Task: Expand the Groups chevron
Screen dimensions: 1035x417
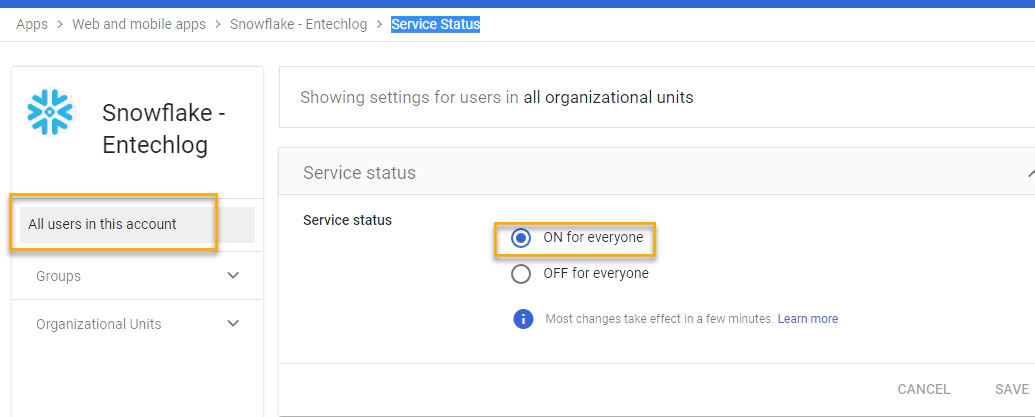Action: pyautogui.click(x=233, y=276)
